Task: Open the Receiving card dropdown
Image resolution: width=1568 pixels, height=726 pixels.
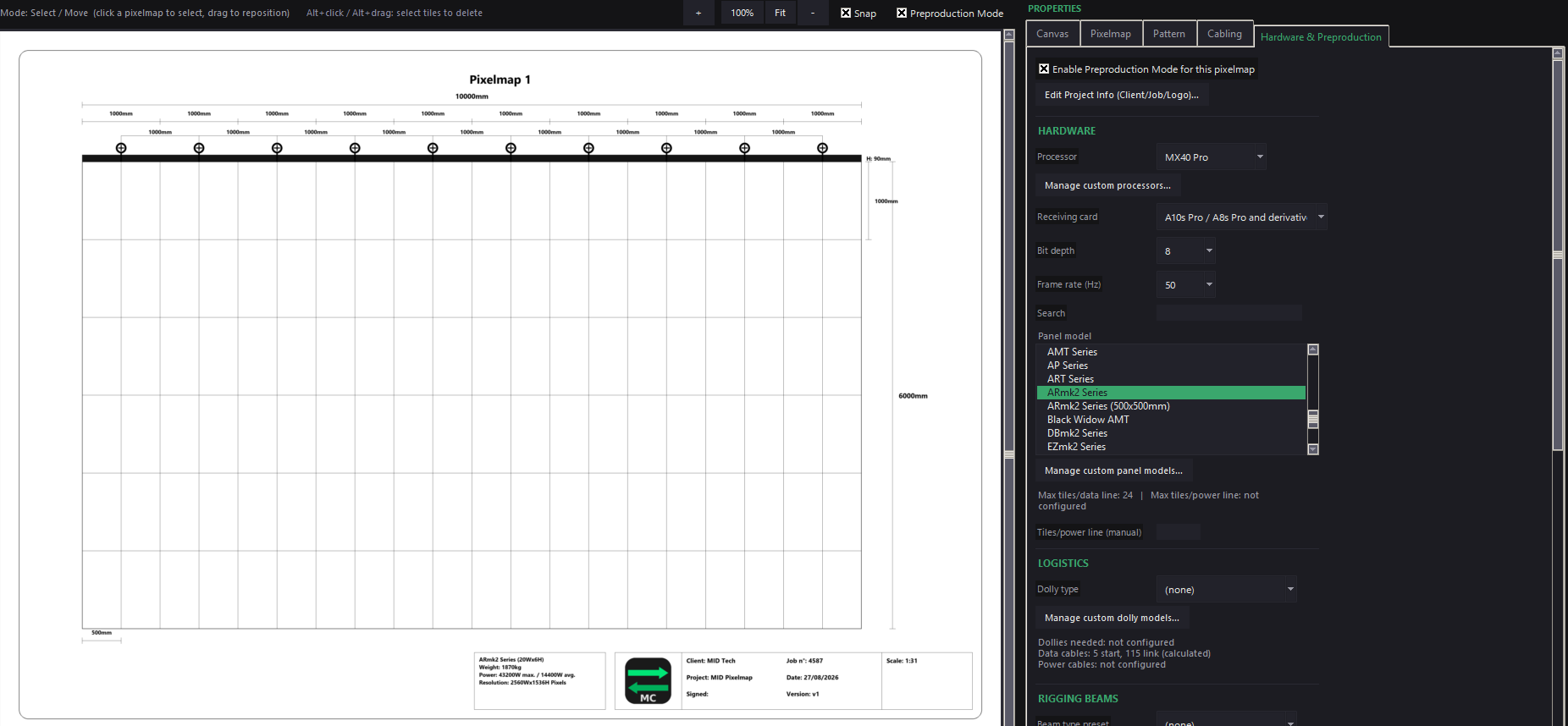Action: [x=1241, y=217]
